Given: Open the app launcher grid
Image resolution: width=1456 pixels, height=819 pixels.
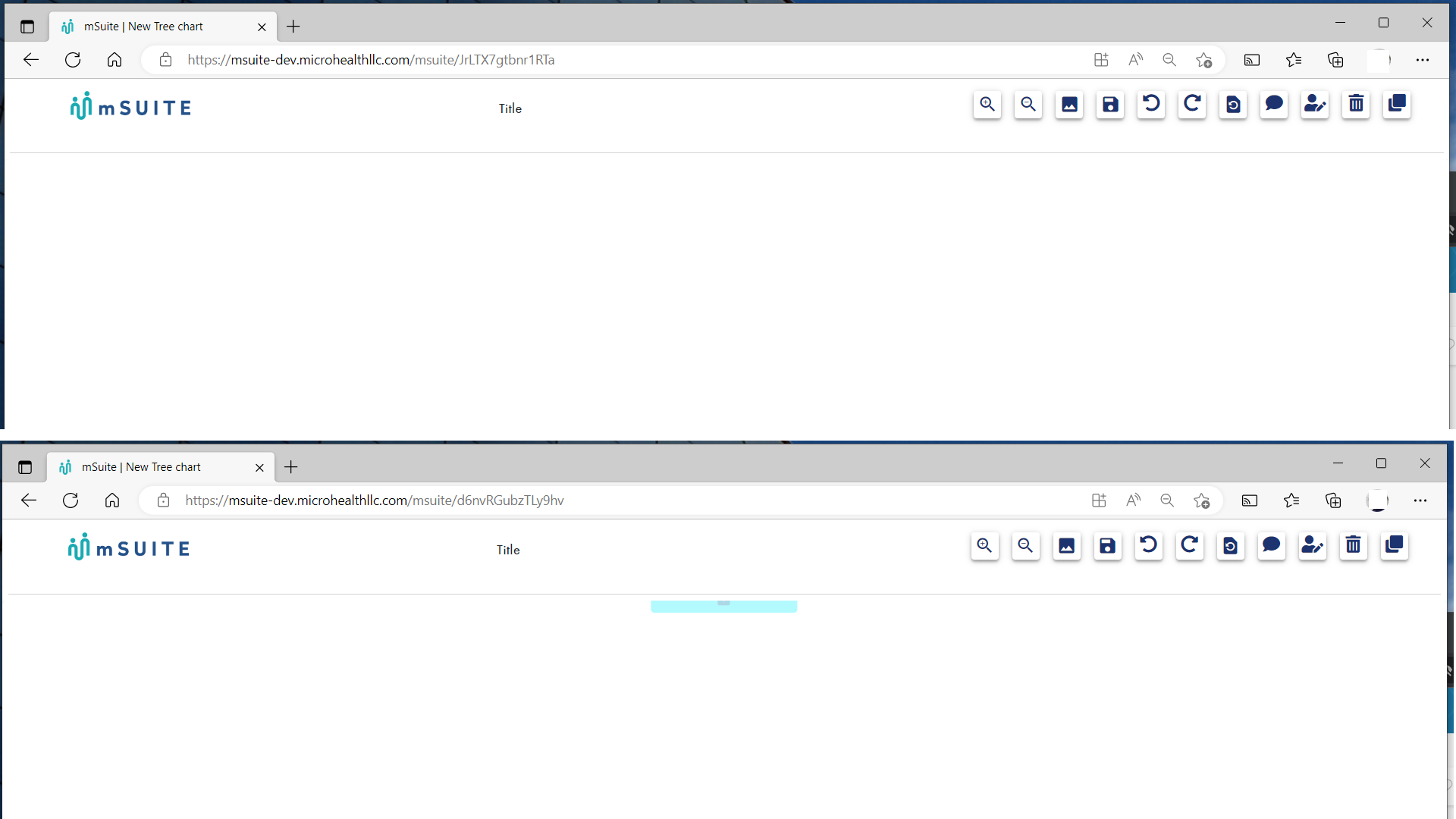Looking at the screenshot, I should (x=1101, y=60).
